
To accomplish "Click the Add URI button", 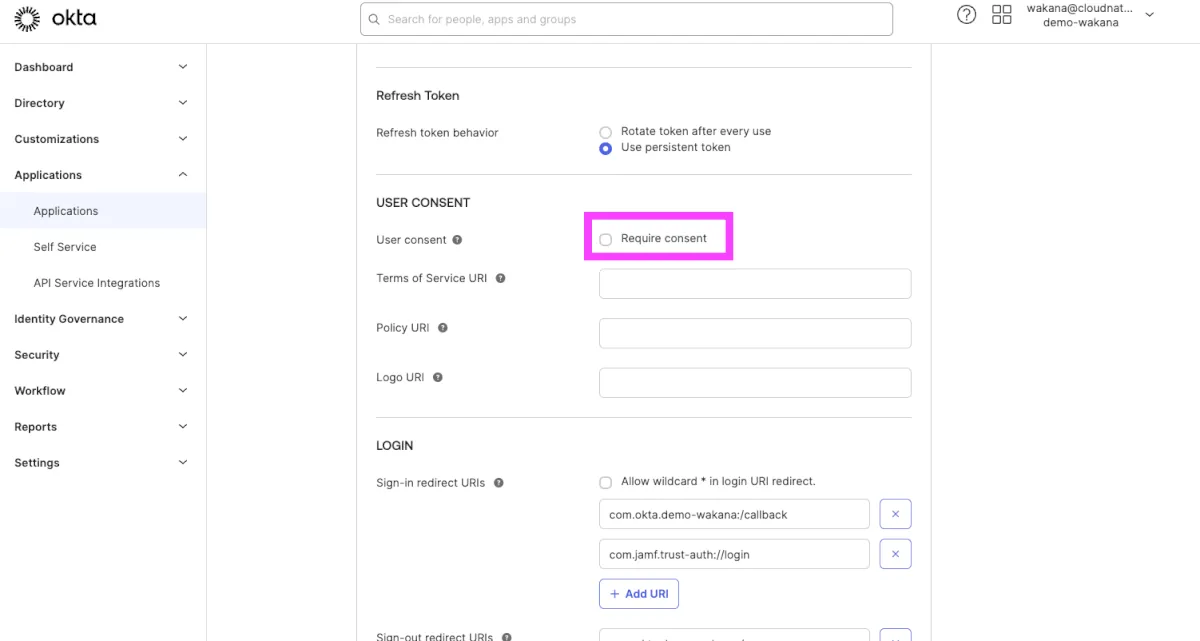I will coord(639,594).
